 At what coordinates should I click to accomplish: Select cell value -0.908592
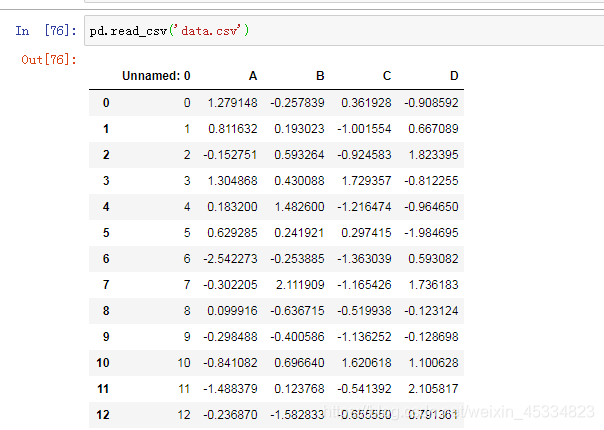[431, 103]
